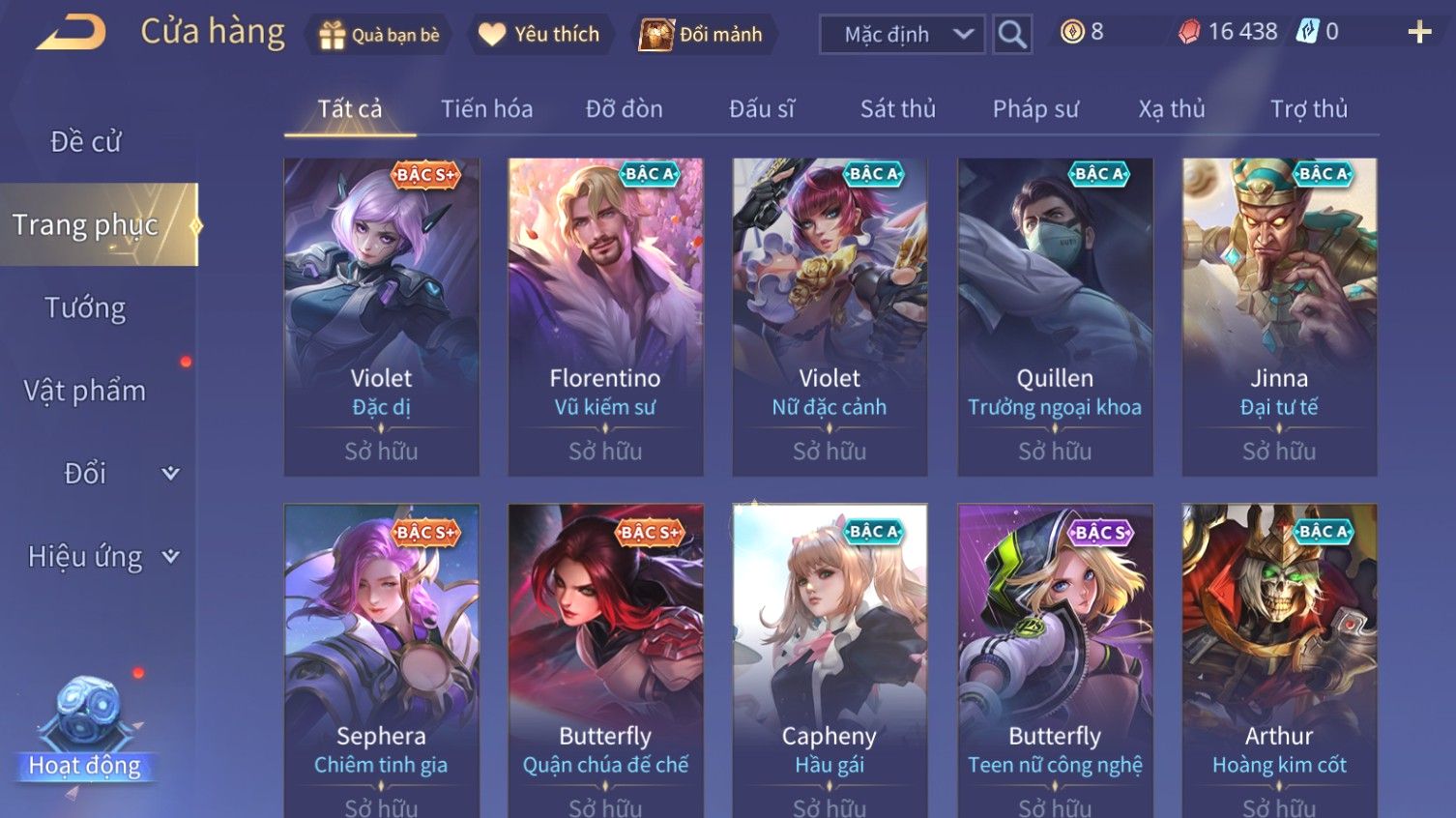This screenshot has height=818, width=1456.
Task: Expand the Đổi sidebar chevron
Action: click(x=170, y=473)
